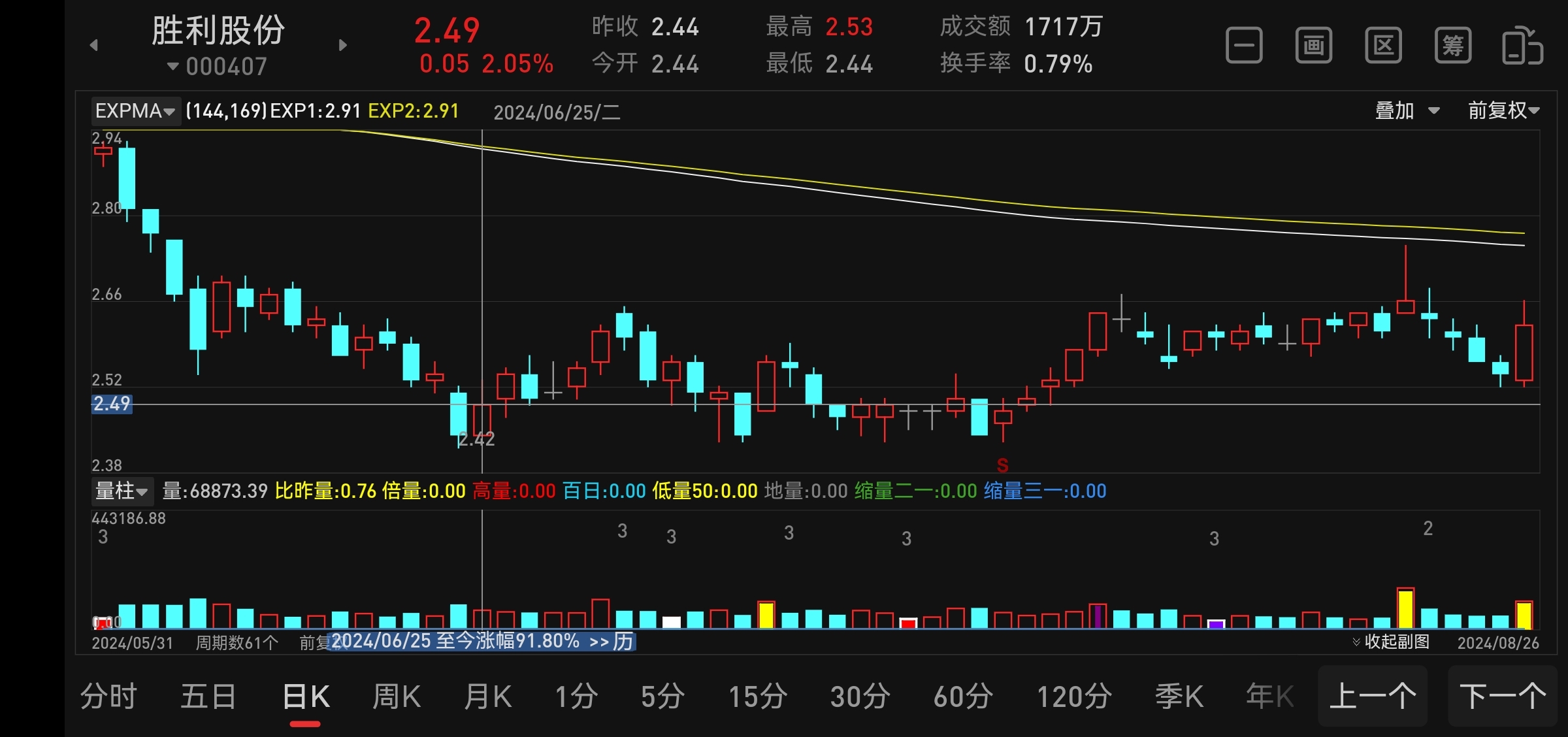The image size is (1568, 737).
Task: Select the 60分 period tab
Action: tap(963, 696)
